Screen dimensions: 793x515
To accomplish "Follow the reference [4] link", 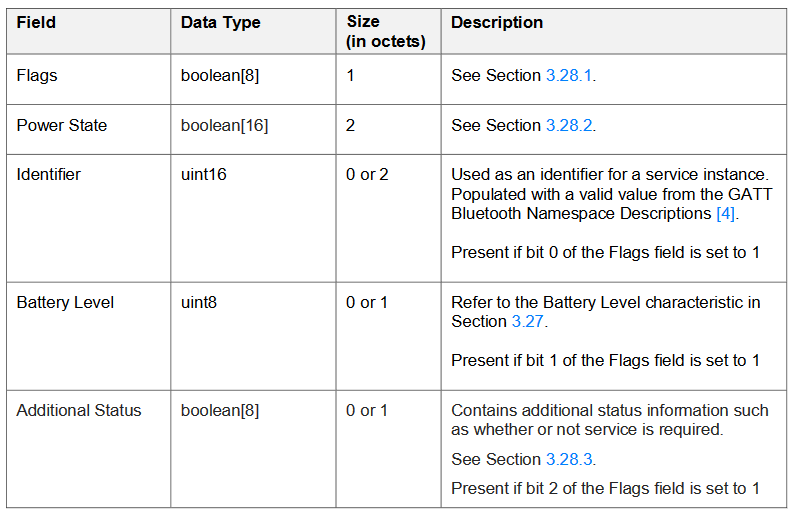I will (x=725, y=213).
